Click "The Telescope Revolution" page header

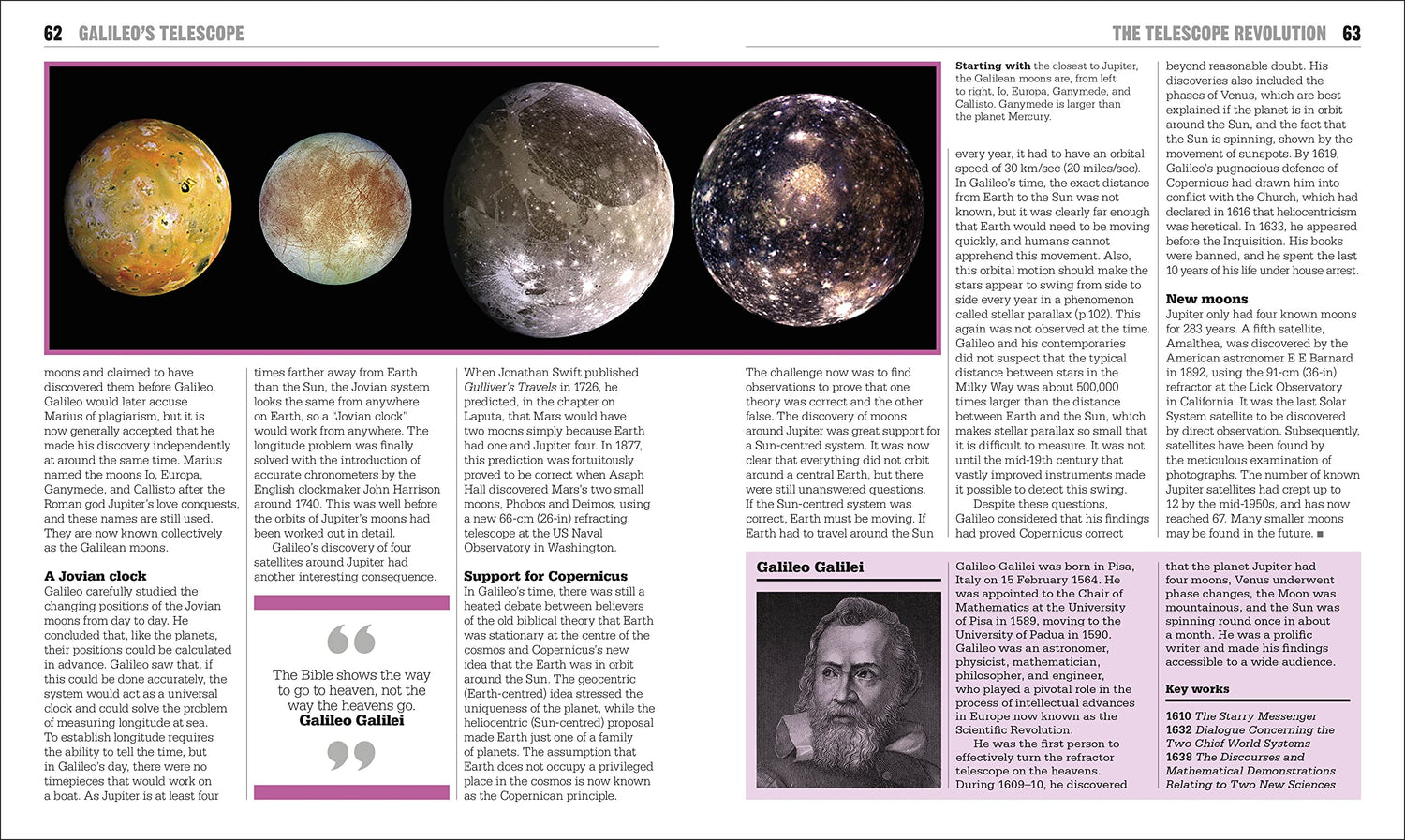pos(1219,34)
